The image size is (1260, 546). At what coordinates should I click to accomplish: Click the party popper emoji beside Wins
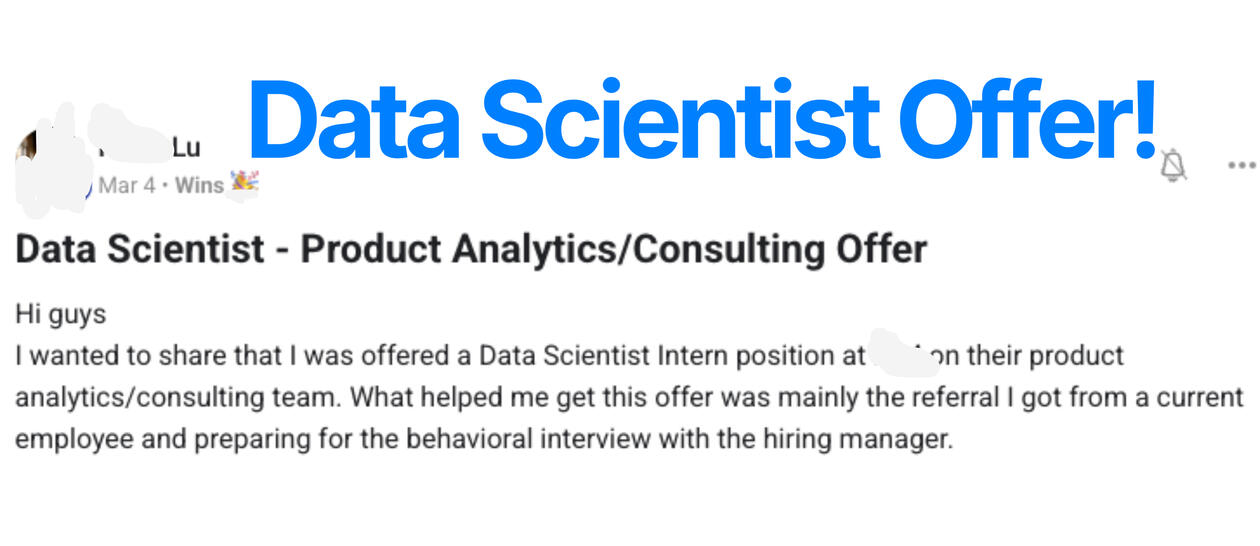tap(244, 184)
